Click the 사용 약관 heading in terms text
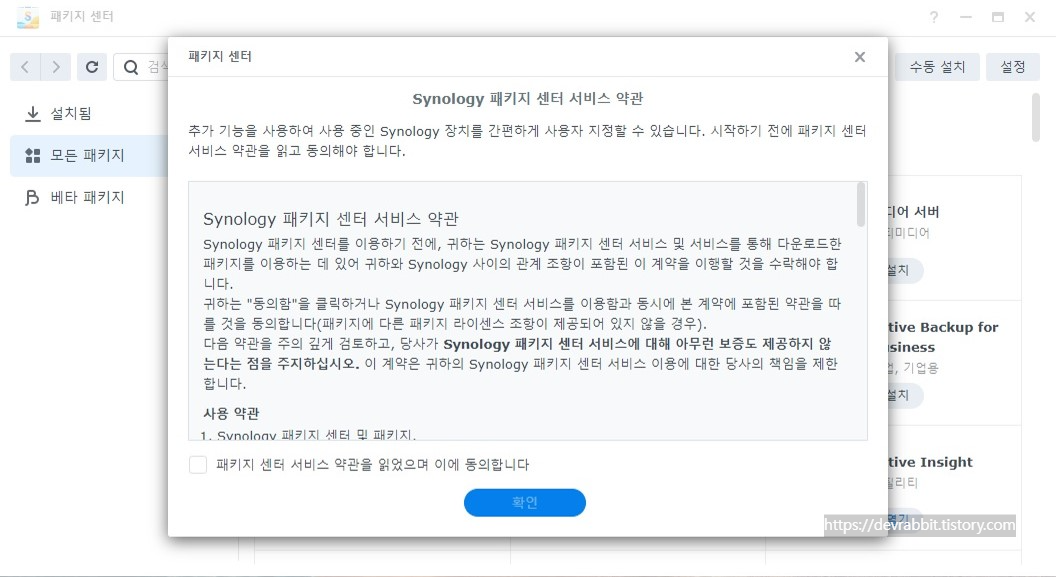This screenshot has height=577, width=1056. 231,413
